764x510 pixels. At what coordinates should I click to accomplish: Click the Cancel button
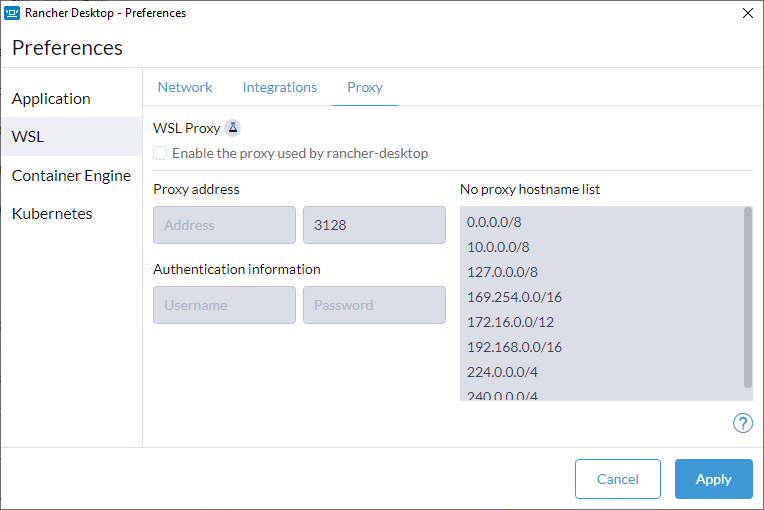(618, 479)
